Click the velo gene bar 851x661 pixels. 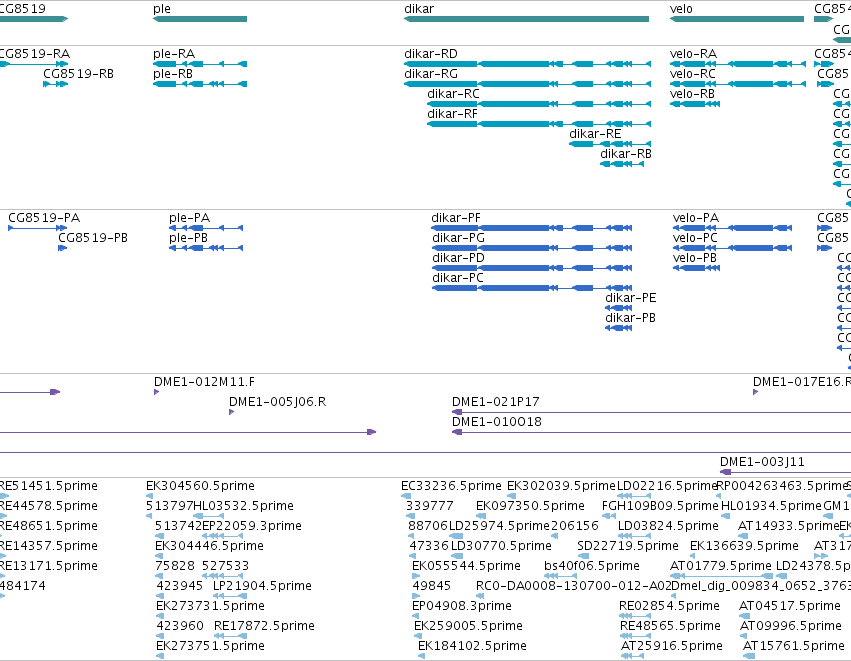[x=737, y=19]
